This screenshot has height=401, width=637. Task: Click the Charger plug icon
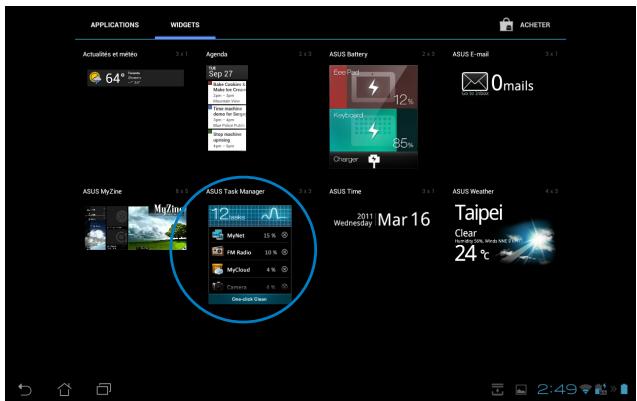pos(374,160)
